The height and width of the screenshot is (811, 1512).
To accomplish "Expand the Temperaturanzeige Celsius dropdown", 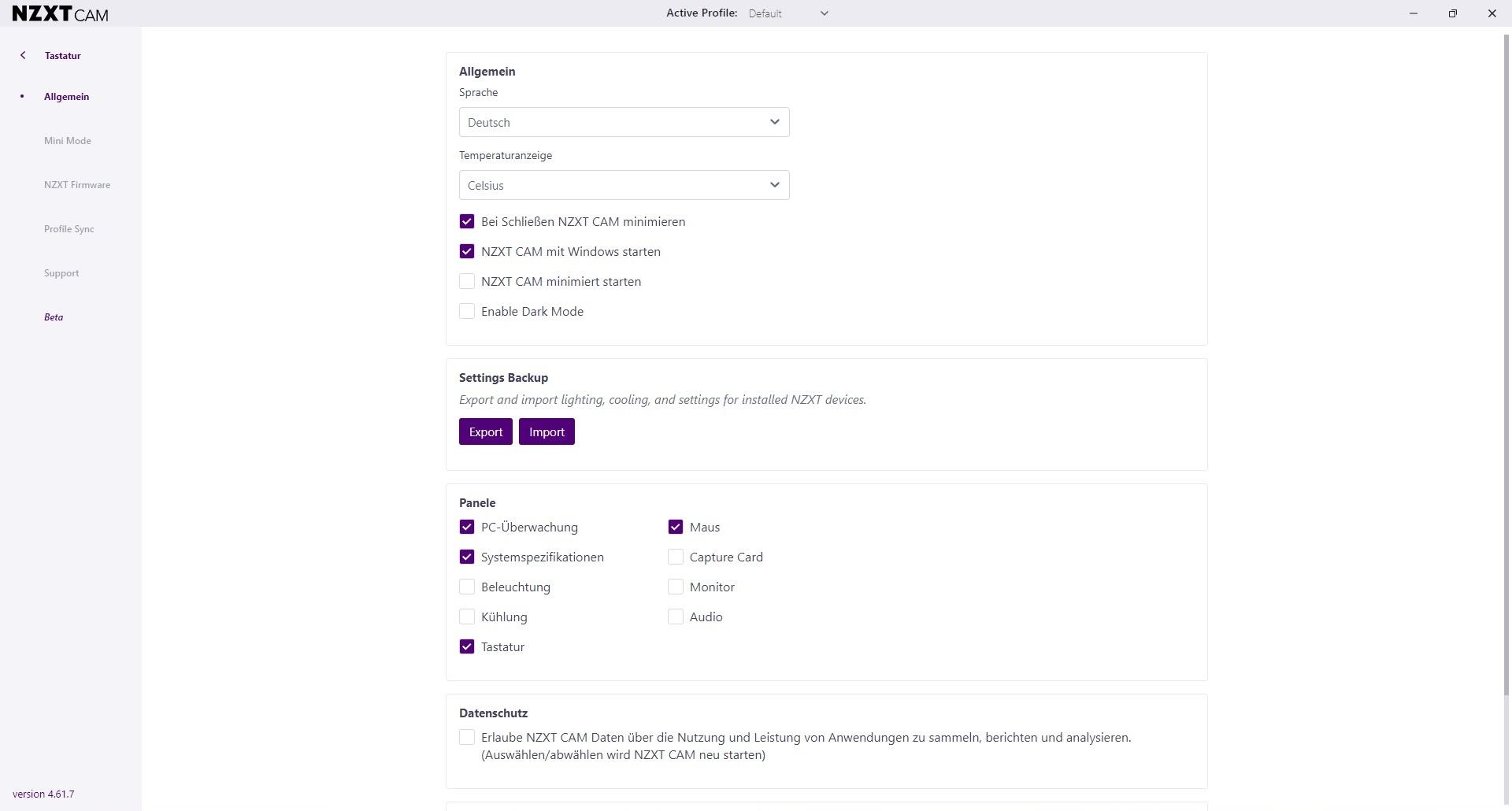I will (x=624, y=185).
